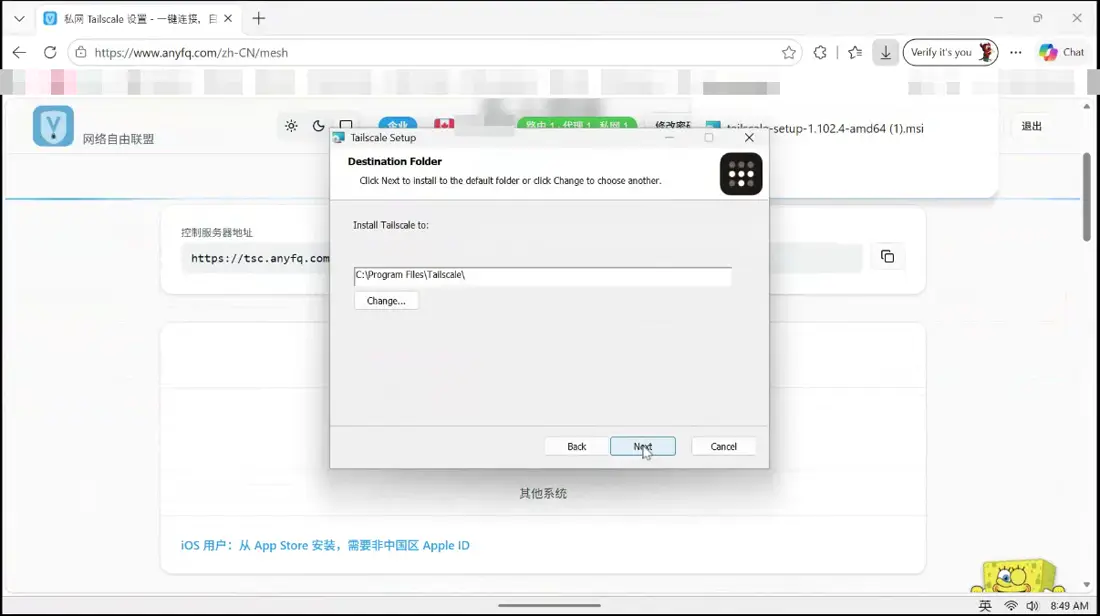Cancel the Tailscale Setup installer
This screenshot has height=616, width=1100.
[723, 446]
